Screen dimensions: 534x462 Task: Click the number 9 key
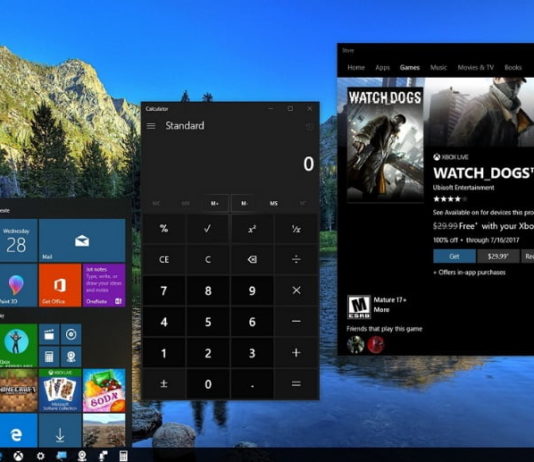pos(252,290)
